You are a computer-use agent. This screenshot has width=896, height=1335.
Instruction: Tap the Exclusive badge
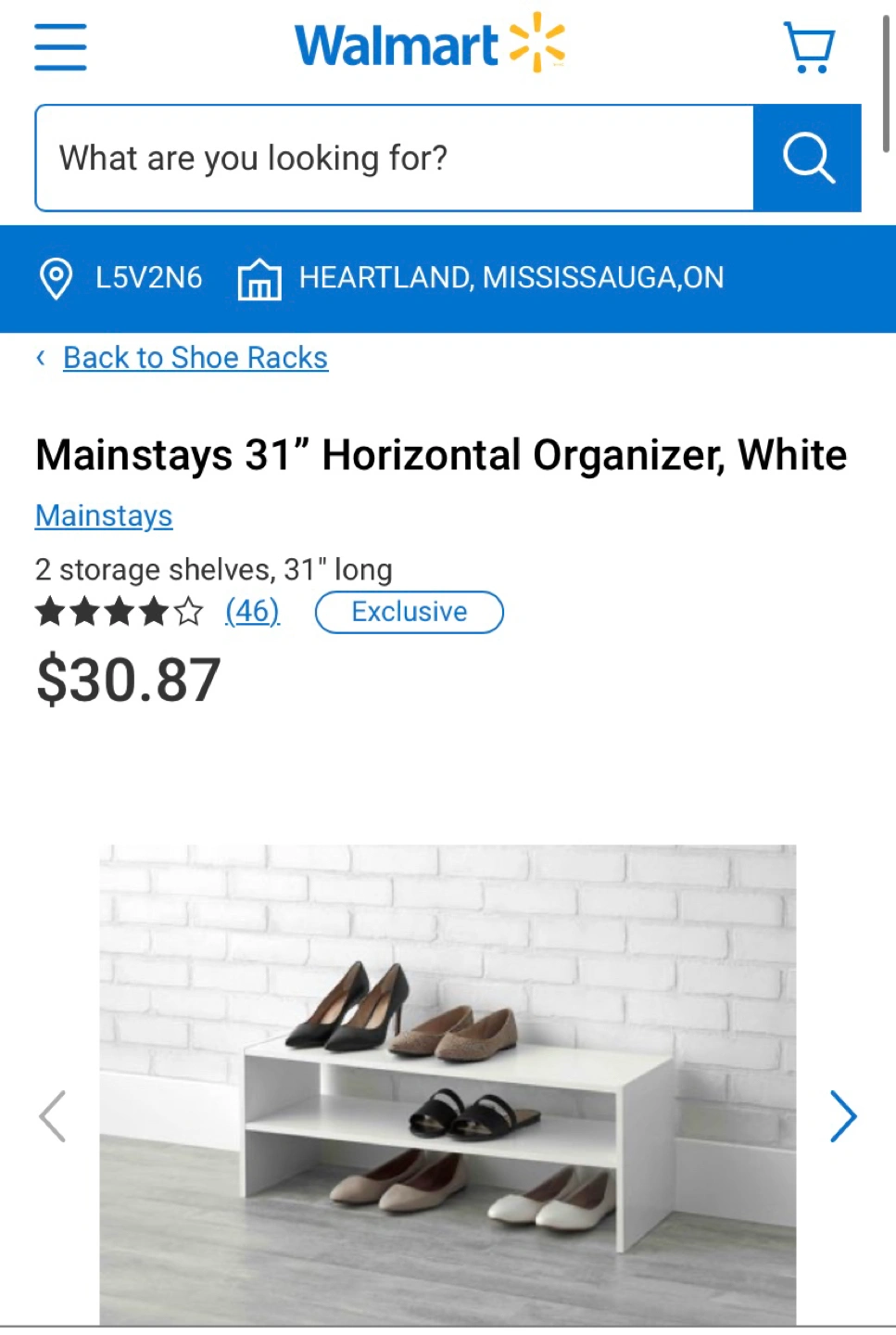tap(410, 612)
